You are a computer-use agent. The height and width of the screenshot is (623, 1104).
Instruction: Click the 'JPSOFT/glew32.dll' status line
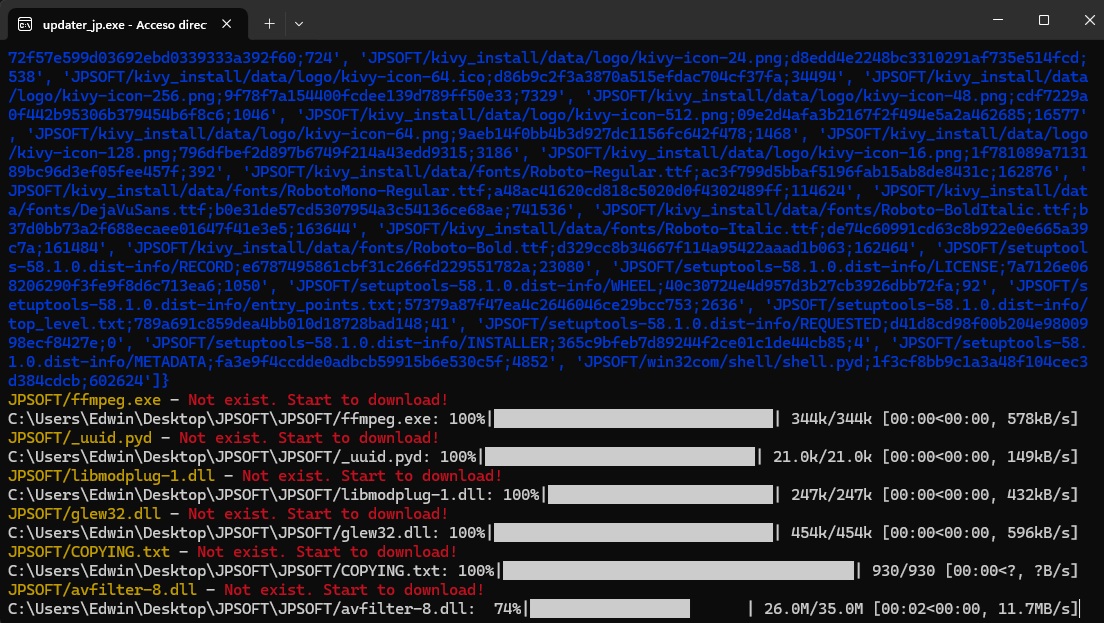(x=228, y=514)
